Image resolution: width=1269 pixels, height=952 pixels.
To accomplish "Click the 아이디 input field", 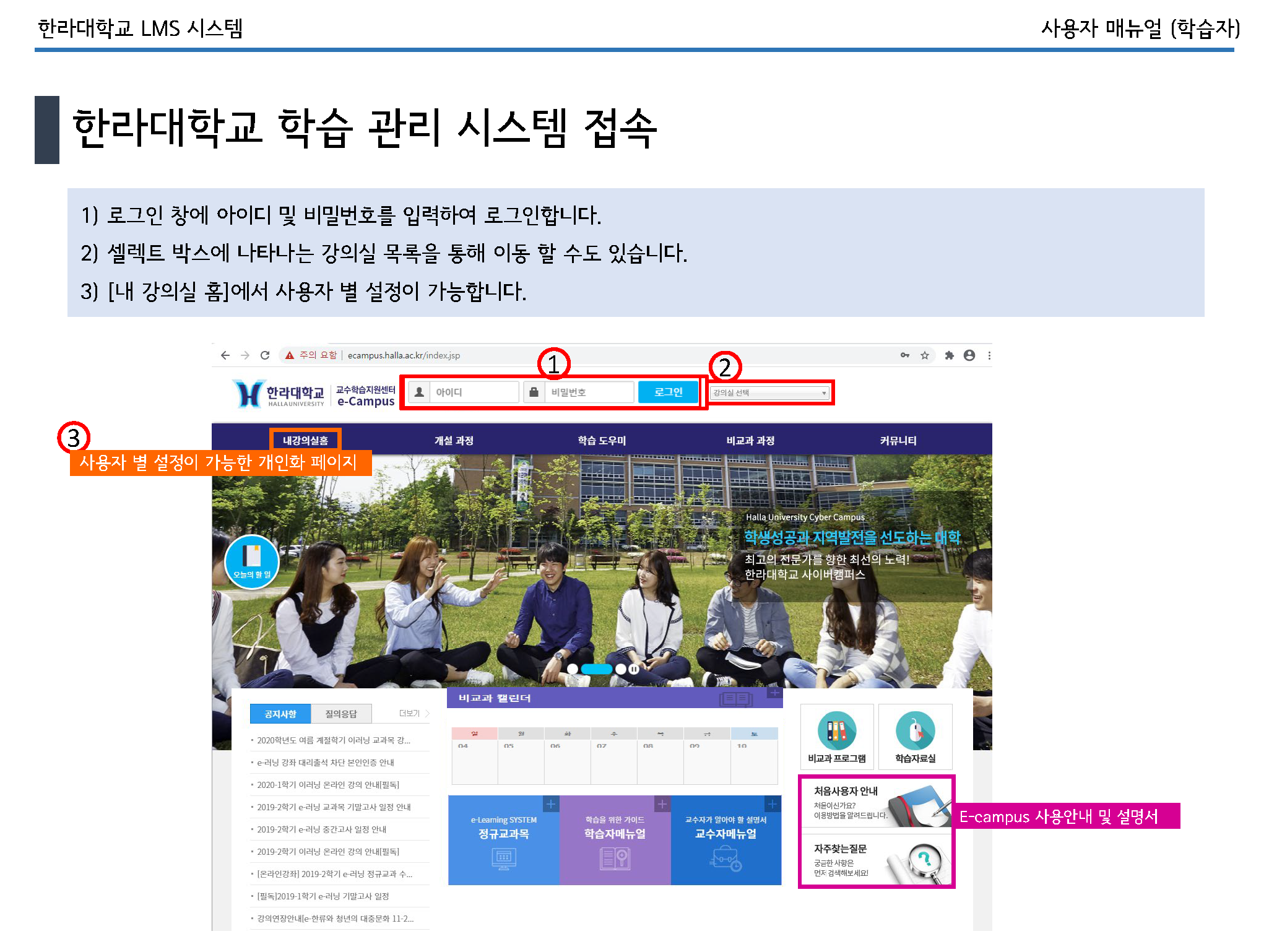I will (x=474, y=392).
